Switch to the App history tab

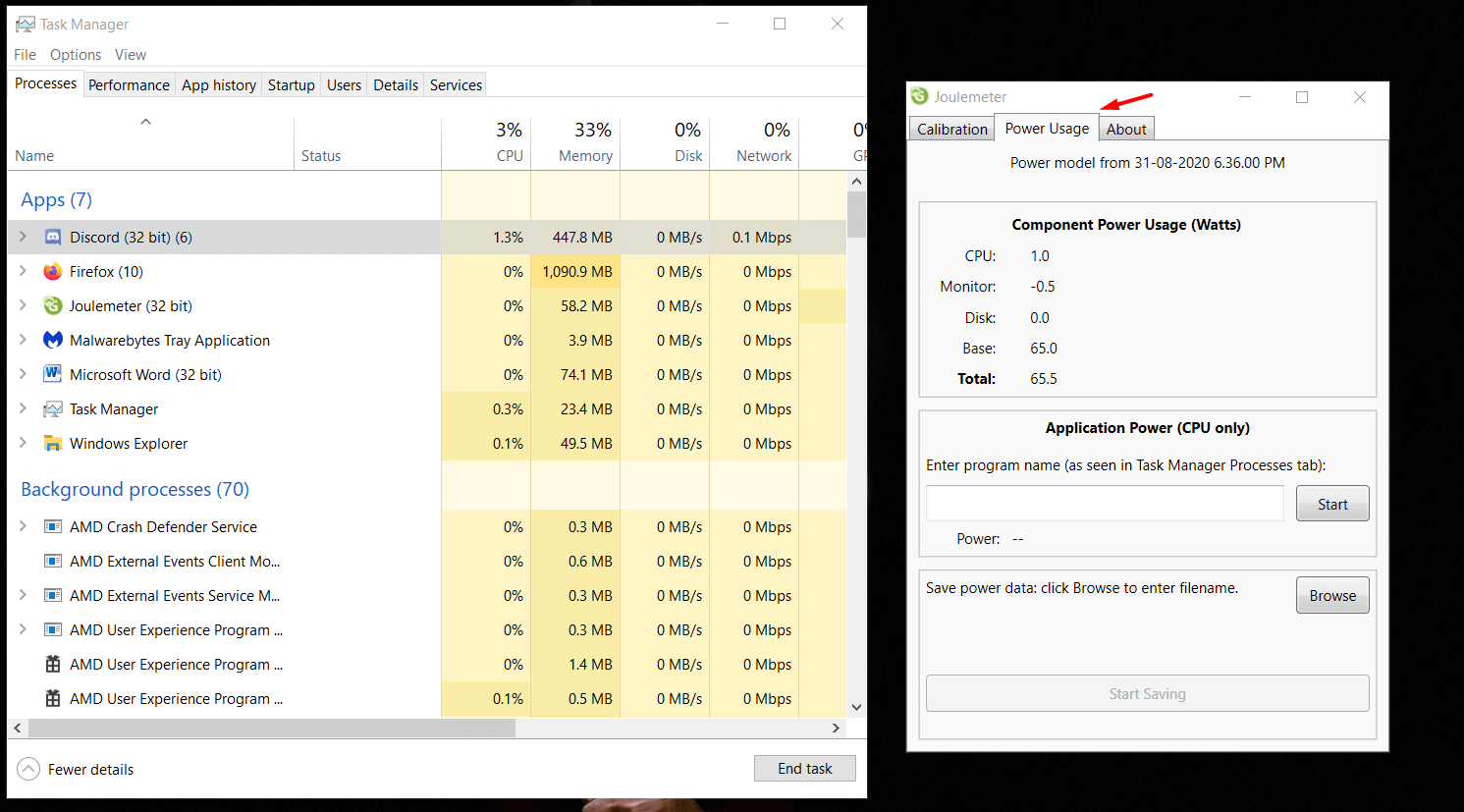(219, 85)
